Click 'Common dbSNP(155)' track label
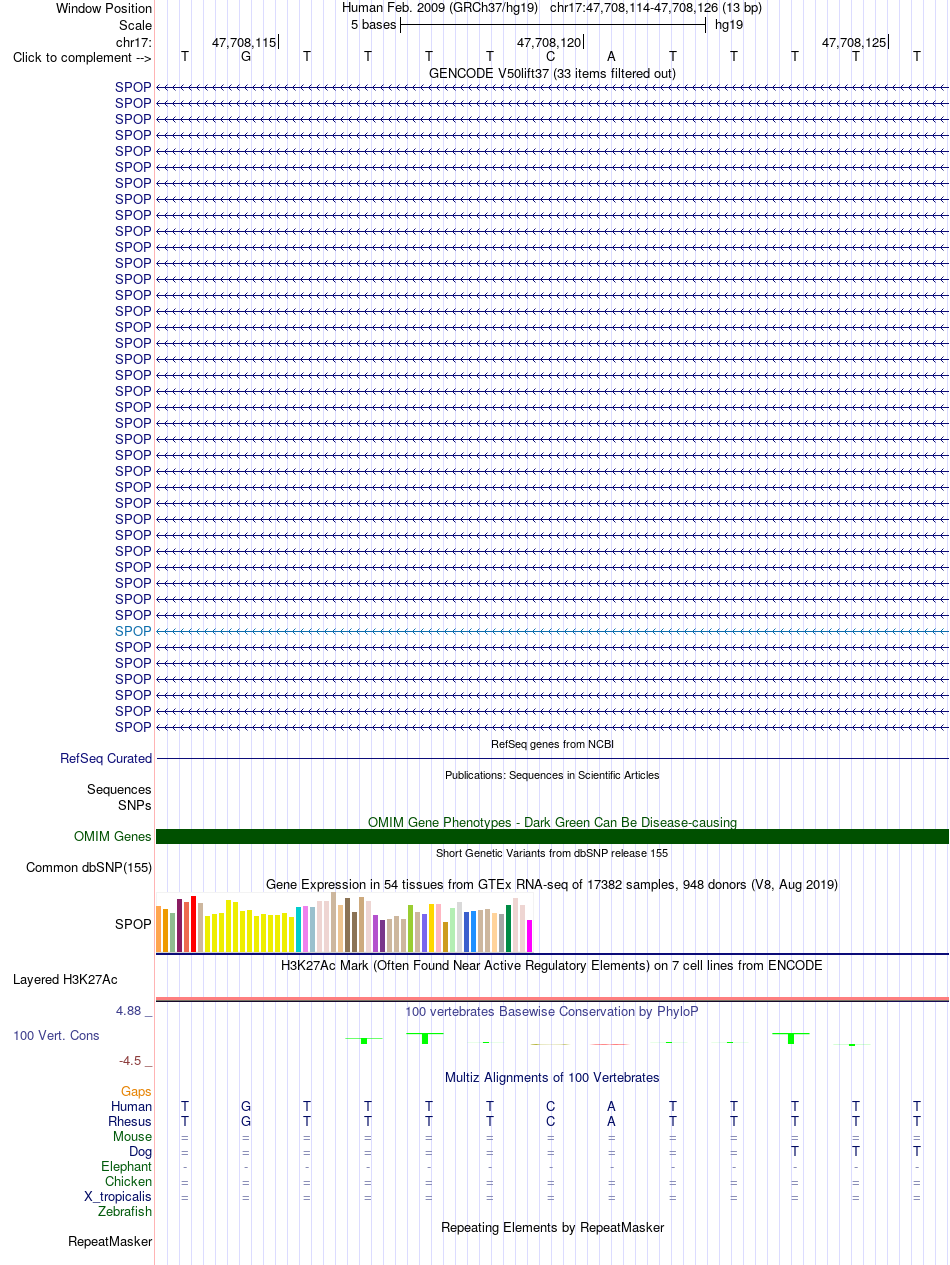 pyautogui.click(x=89, y=868)
